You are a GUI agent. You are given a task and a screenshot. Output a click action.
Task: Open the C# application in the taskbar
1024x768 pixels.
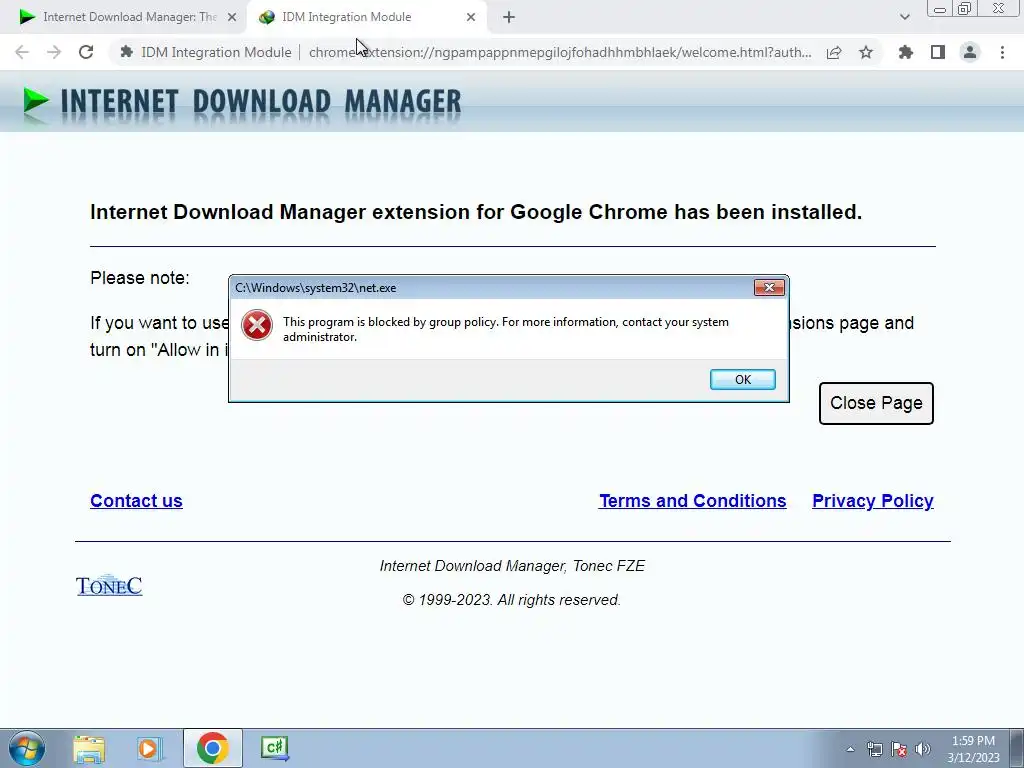tap(274, 748)
